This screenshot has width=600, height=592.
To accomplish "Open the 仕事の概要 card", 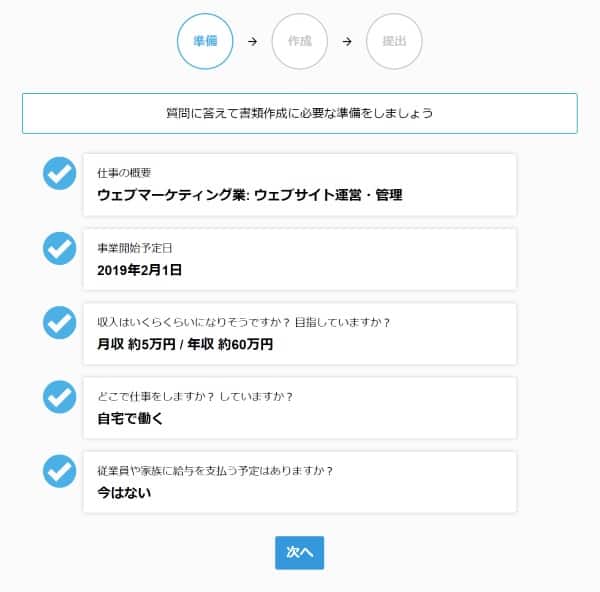I will click(x=299, y=185).
